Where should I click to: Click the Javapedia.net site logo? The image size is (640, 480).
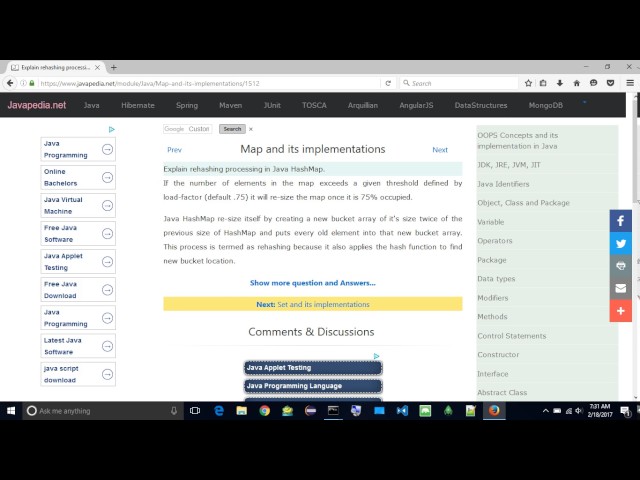[x=37, y=105]
